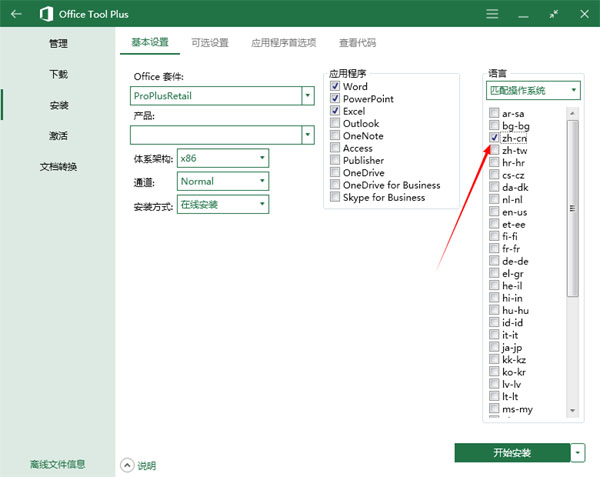Open the Office 套件 ProPlusRetail dropdown

(x=308, y=96)
